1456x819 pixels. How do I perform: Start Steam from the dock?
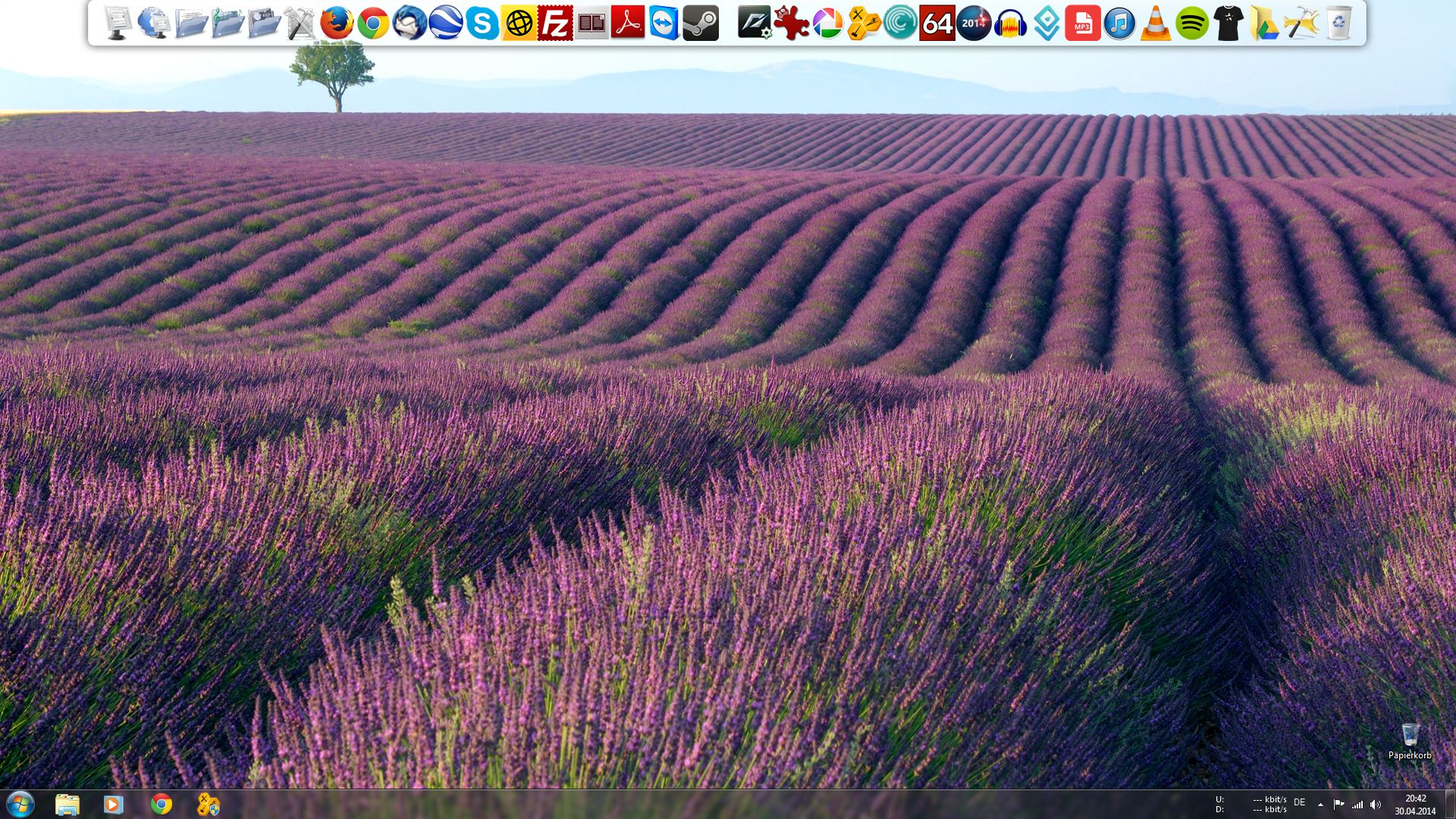701,24
